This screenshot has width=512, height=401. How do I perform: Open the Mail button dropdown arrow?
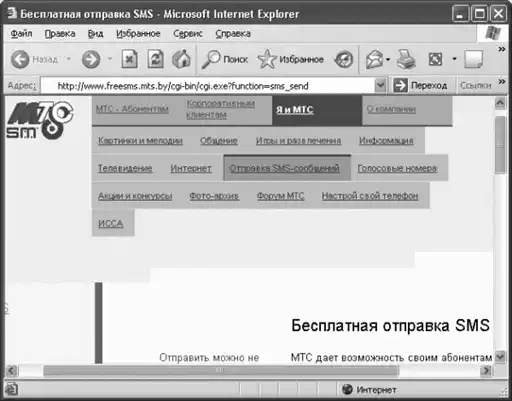388,60
